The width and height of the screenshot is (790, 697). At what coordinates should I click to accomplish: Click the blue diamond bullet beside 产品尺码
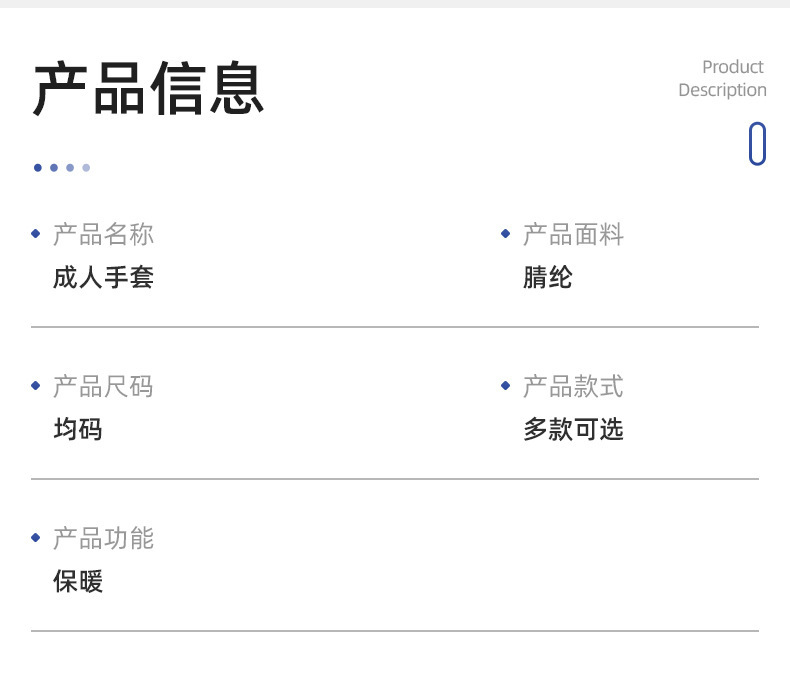pyautogui.click(x=36, y=386)
